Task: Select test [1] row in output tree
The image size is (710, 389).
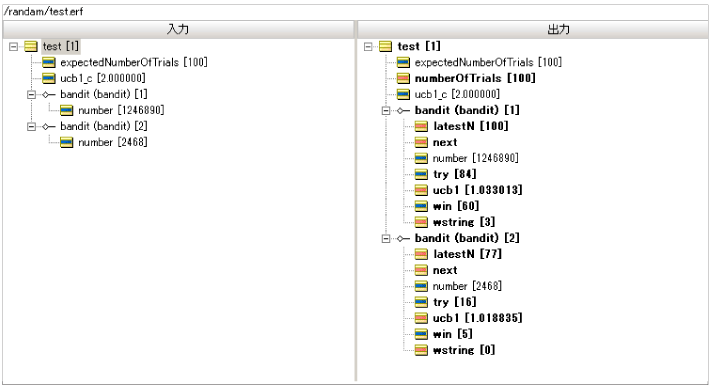Action: coord(419,46)
